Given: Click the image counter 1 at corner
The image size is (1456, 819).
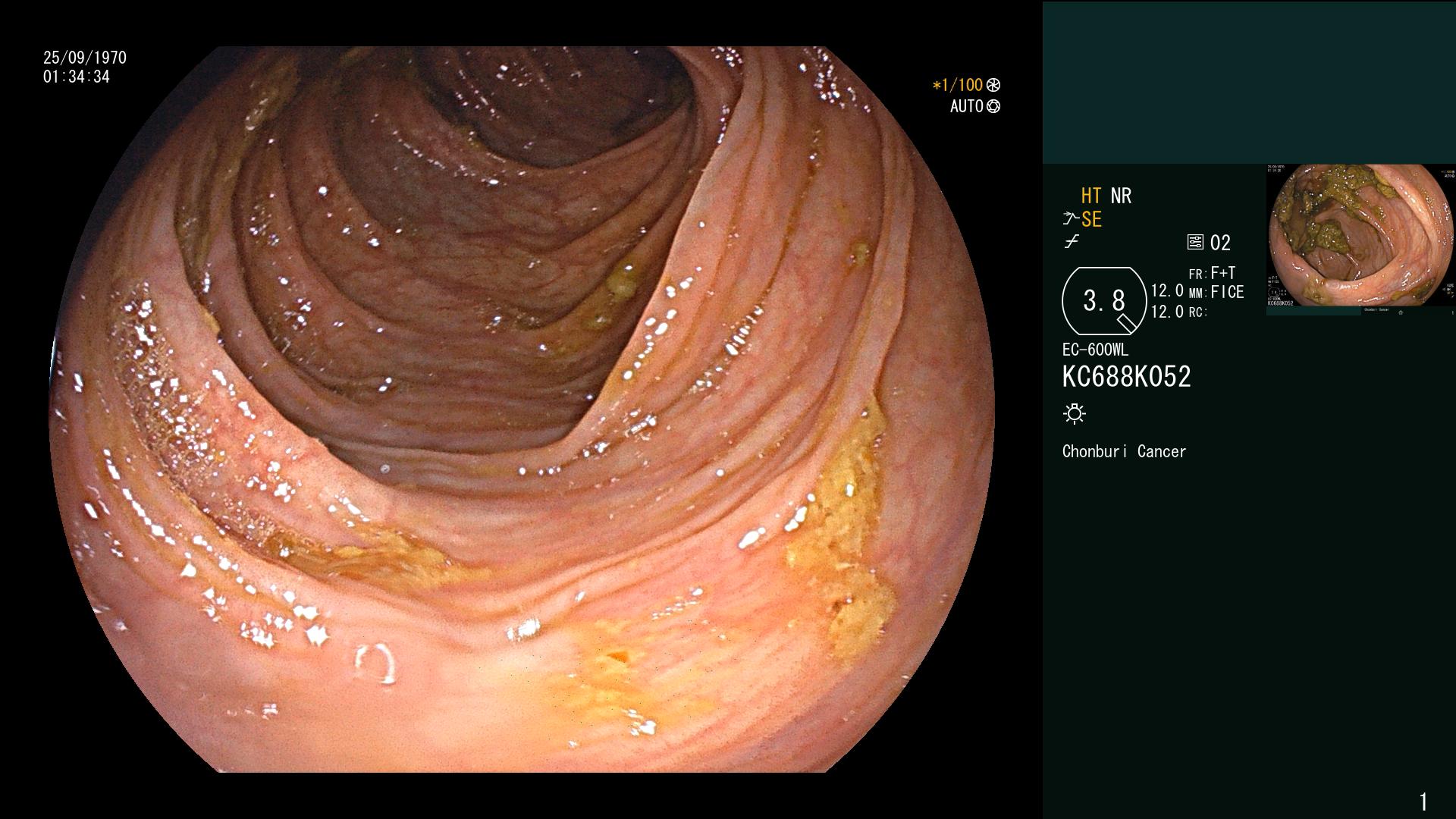Looking at the screenshot, I should pos(1423,801).
